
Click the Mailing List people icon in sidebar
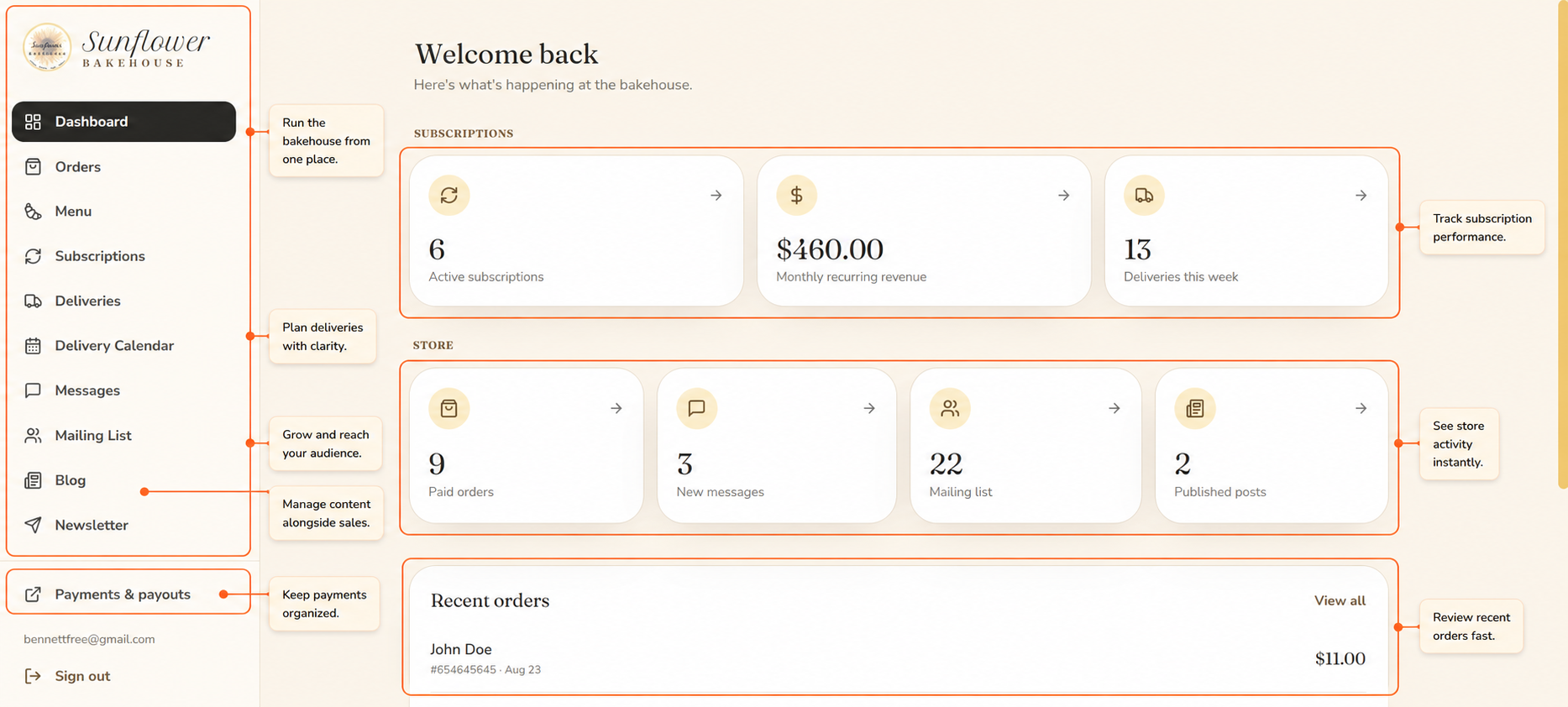(x=33, y=435)
